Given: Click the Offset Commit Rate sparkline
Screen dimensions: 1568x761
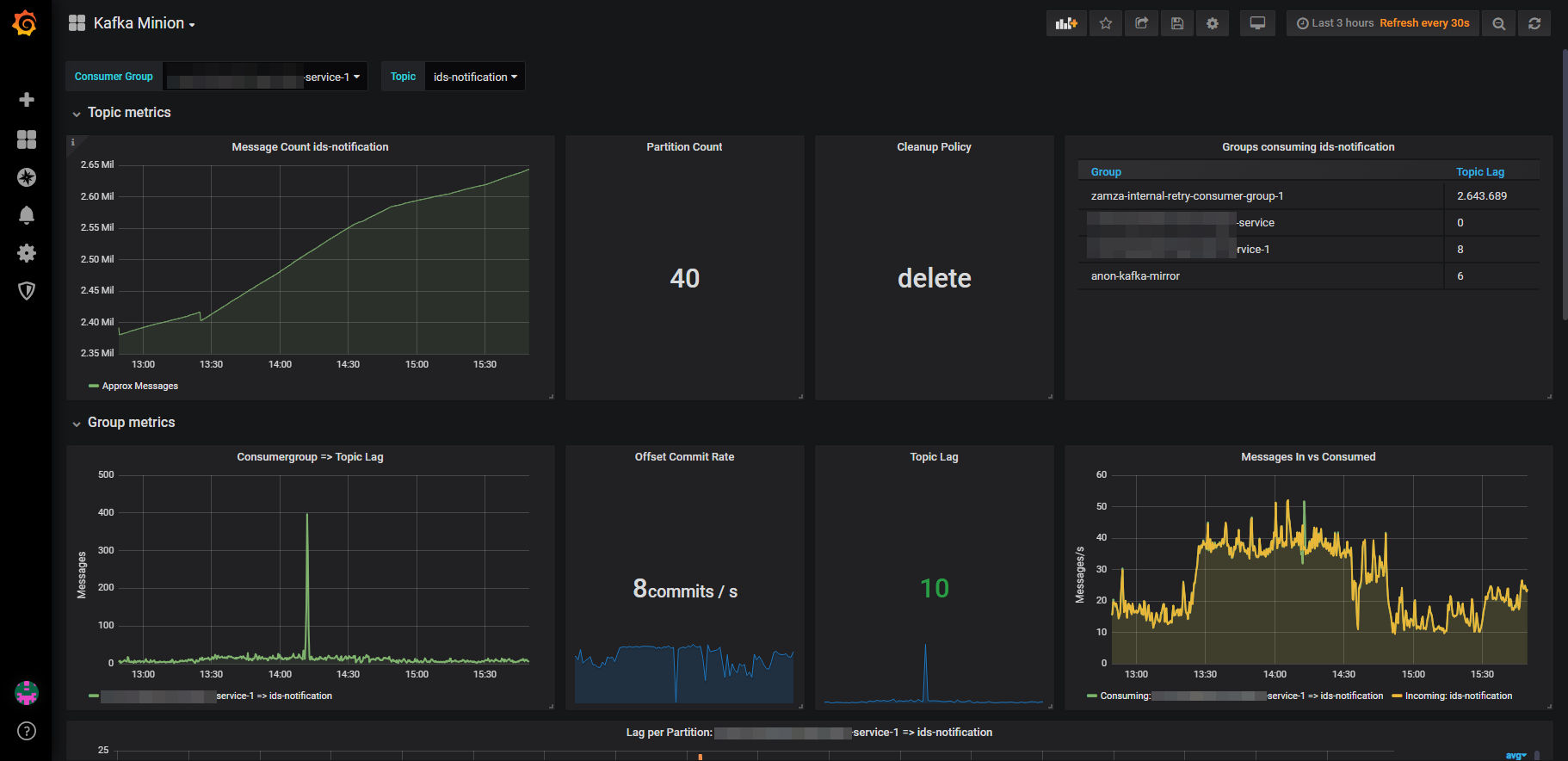Looking at the screenshot, I should click(x=684, y=673).
